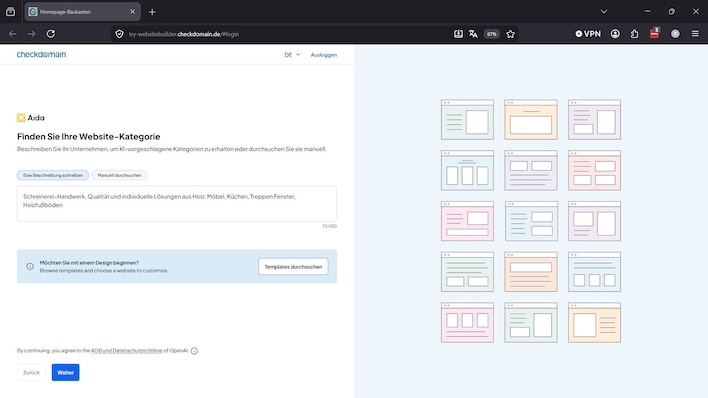Click the checkdomain logo
The height and width of the screenshot is (398, 708).
pos(41,54)
